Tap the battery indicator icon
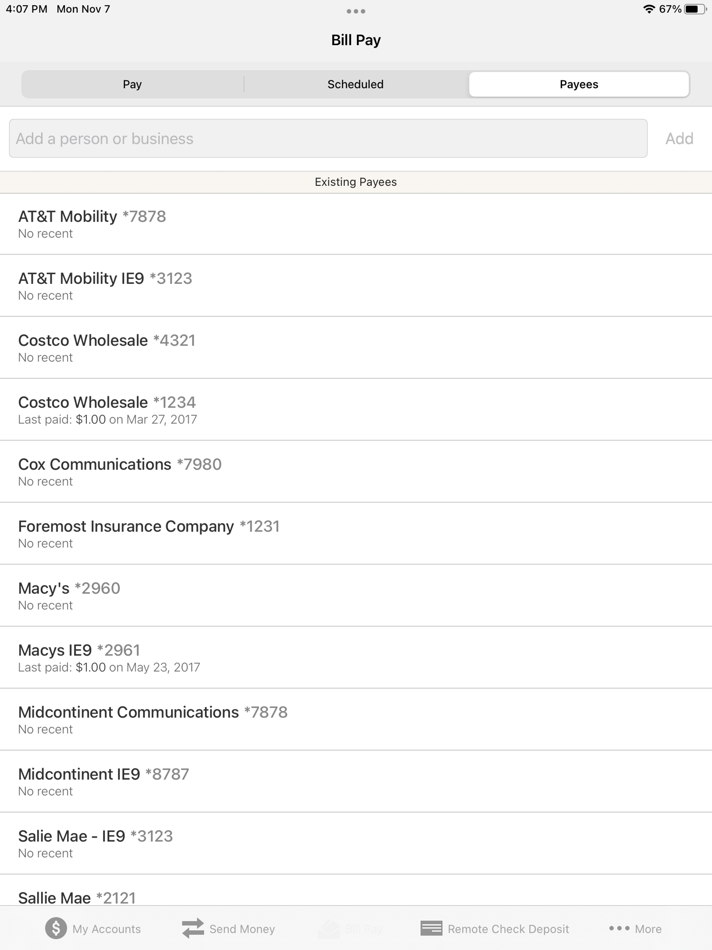712x950 pixels. [695, 9]
